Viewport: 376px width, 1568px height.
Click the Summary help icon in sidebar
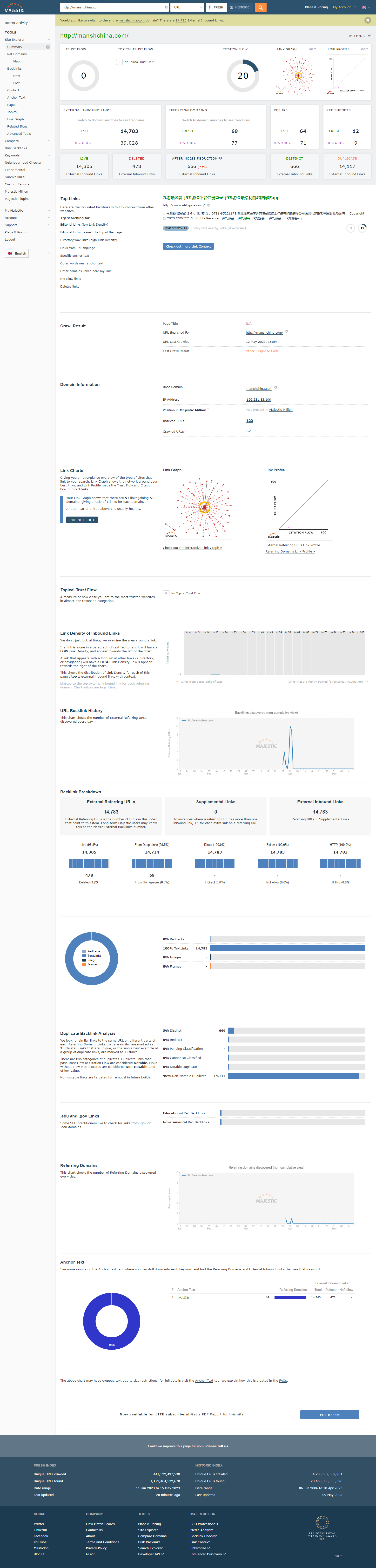tap(48, 47)
